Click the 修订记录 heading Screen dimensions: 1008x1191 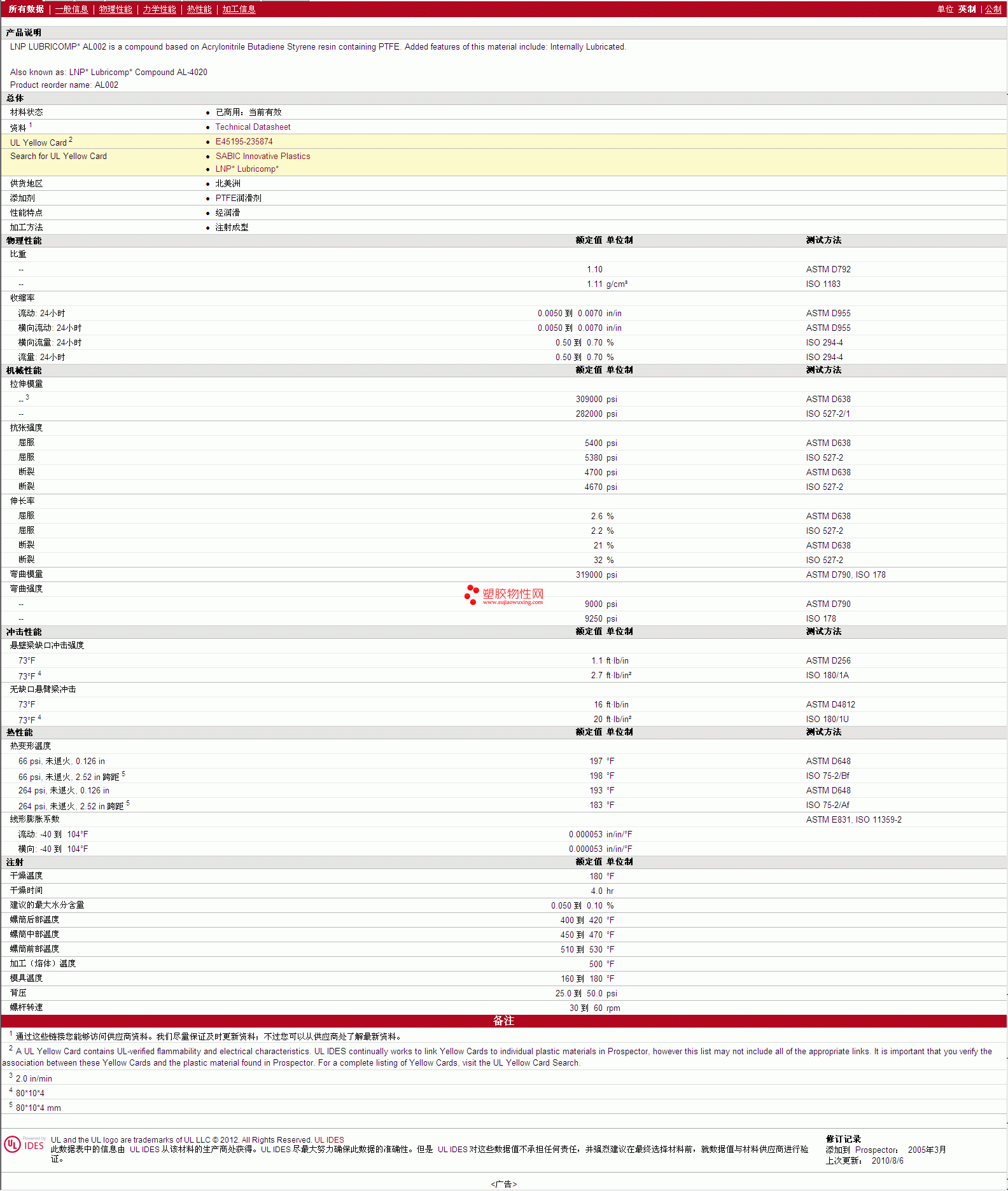point(843,1139)
